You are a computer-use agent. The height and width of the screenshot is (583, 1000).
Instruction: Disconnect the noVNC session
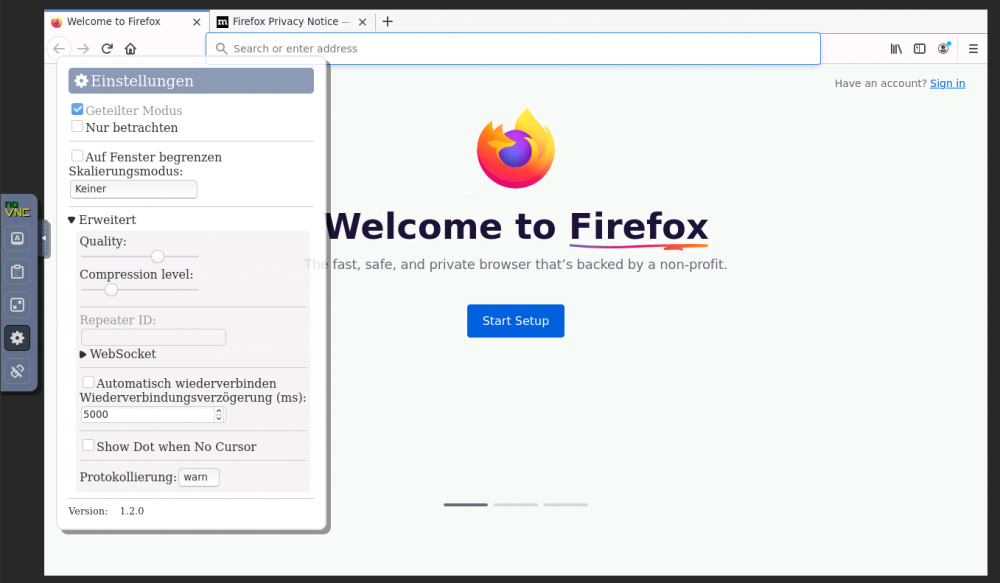pyautogui.click(x=17, y=371)
